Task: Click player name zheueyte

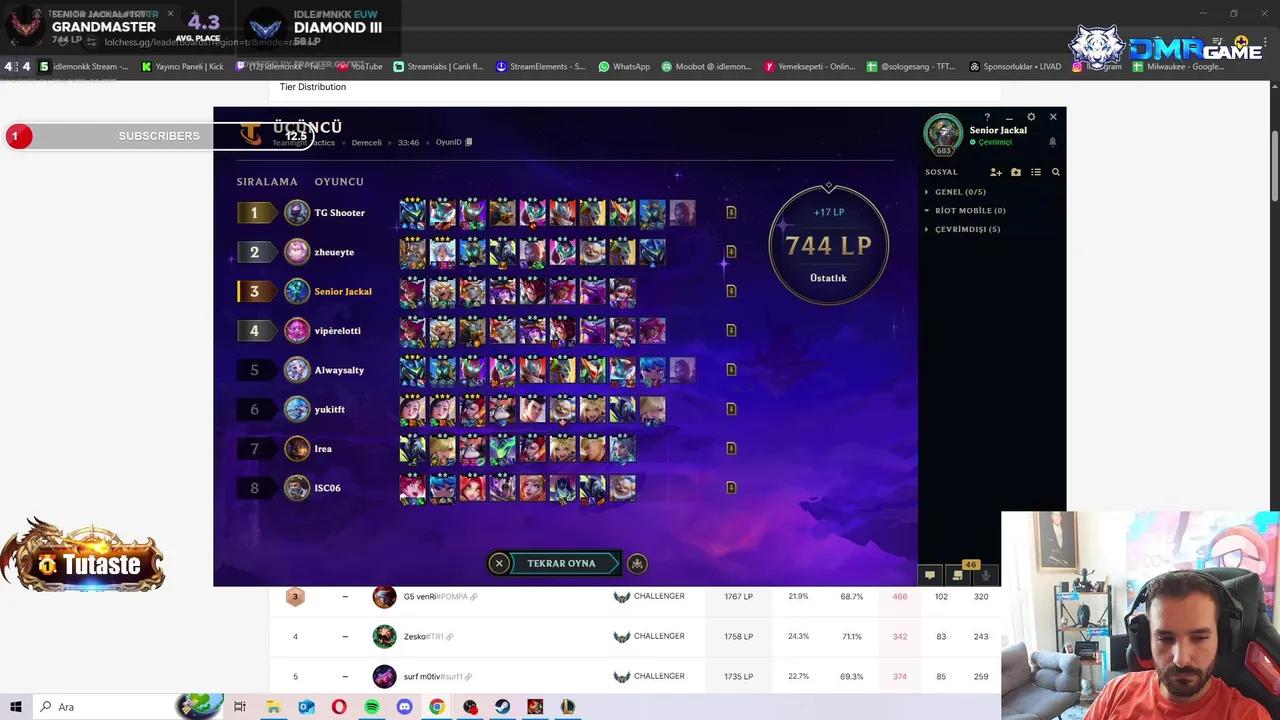Action: (334, 252)
